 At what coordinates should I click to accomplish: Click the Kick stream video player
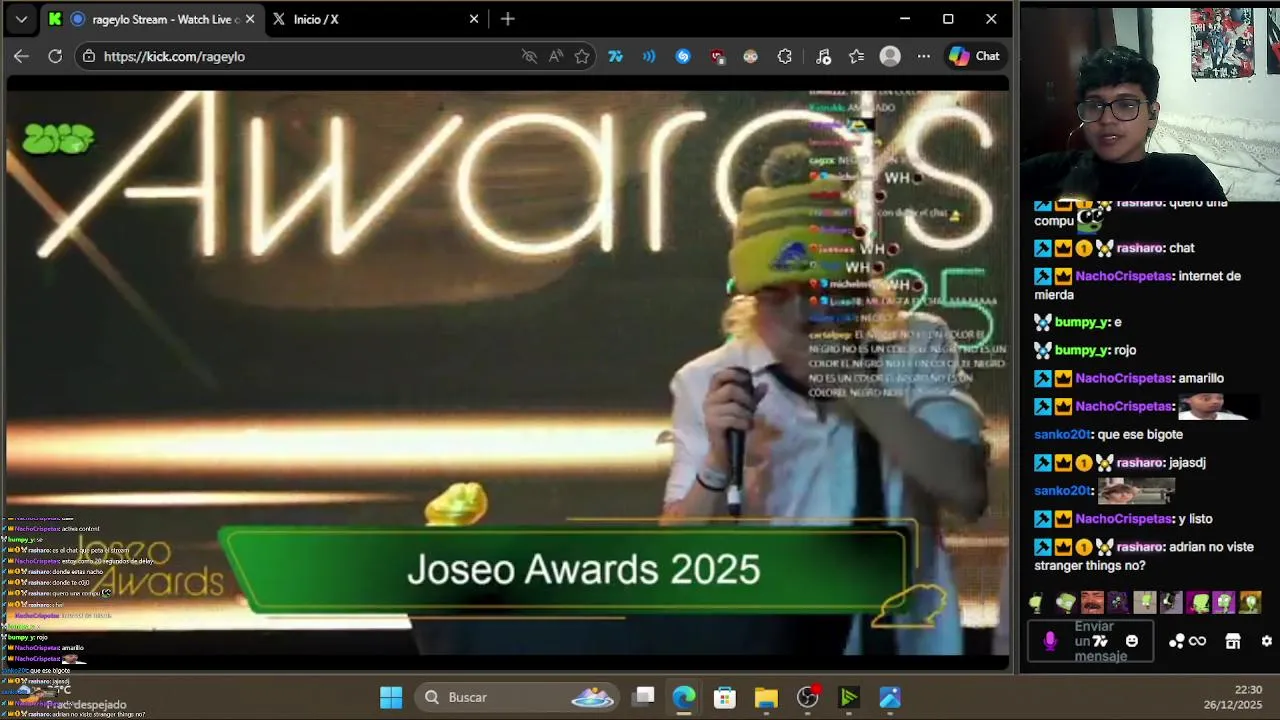coord(508,373)
